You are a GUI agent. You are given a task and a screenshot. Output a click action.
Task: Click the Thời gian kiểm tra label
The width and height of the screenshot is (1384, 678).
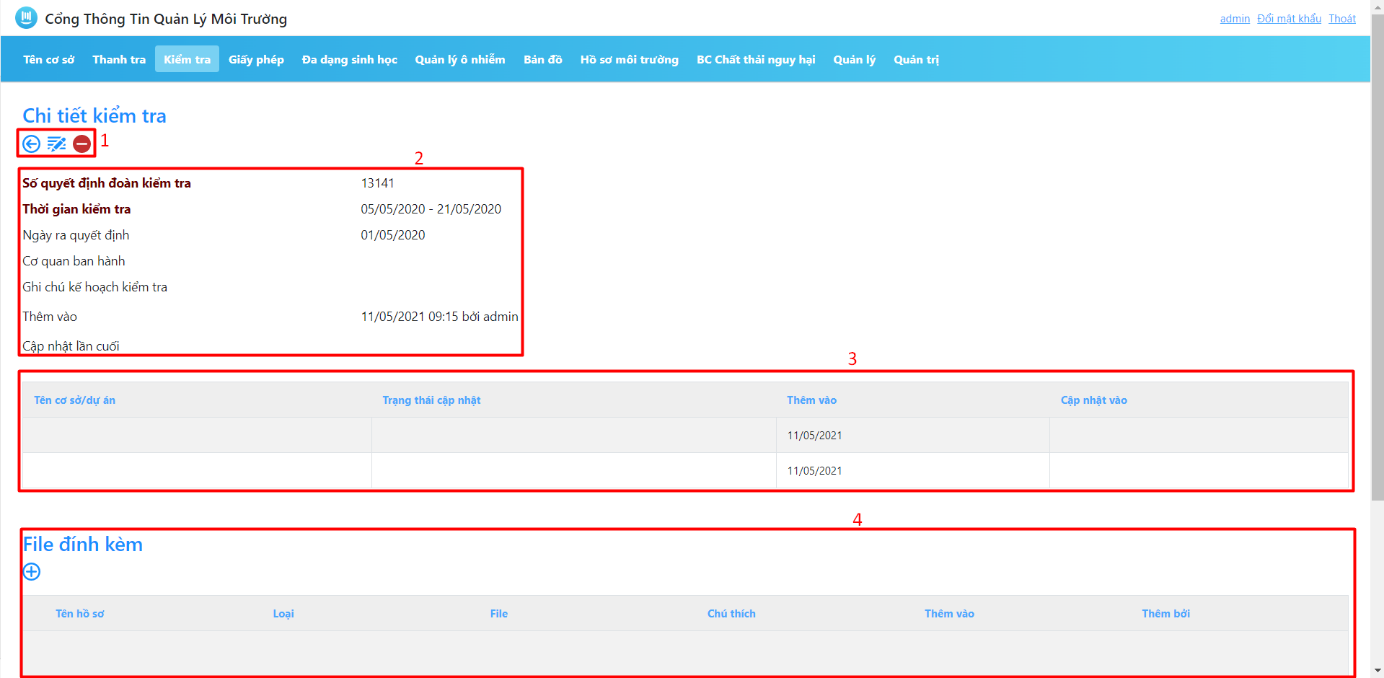[77, 209]
